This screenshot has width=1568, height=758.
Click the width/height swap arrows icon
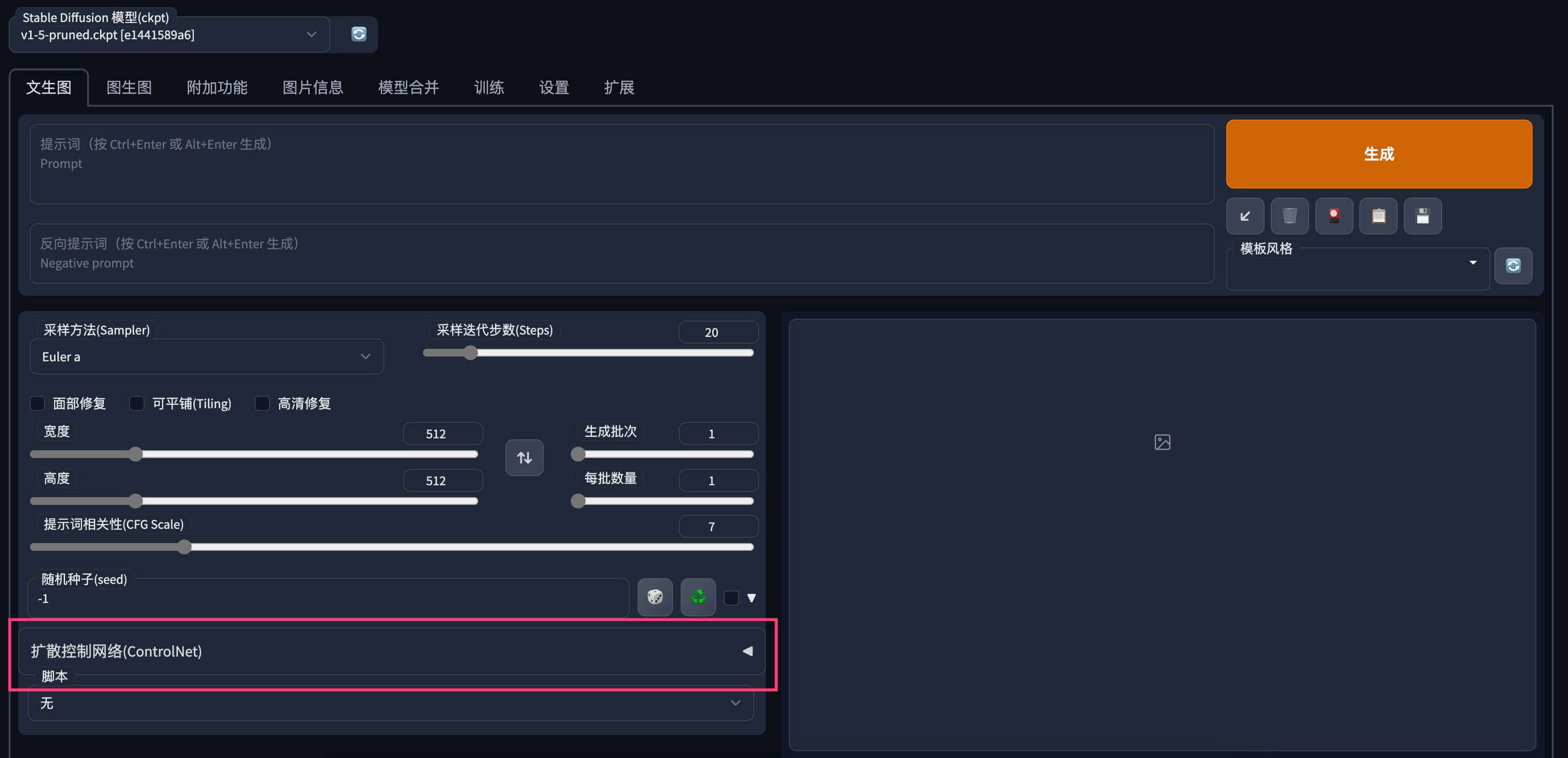[x=524, y=457]
